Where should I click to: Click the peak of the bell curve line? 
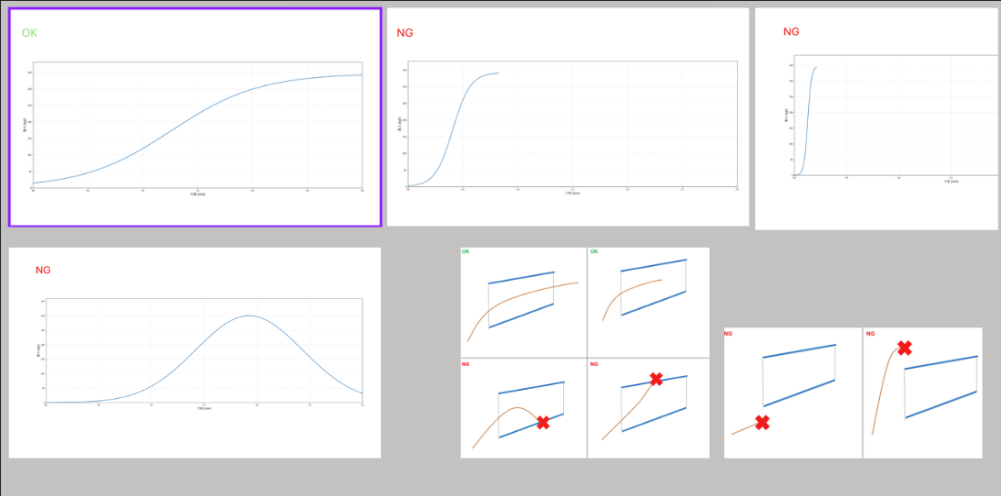click(248, 316)
